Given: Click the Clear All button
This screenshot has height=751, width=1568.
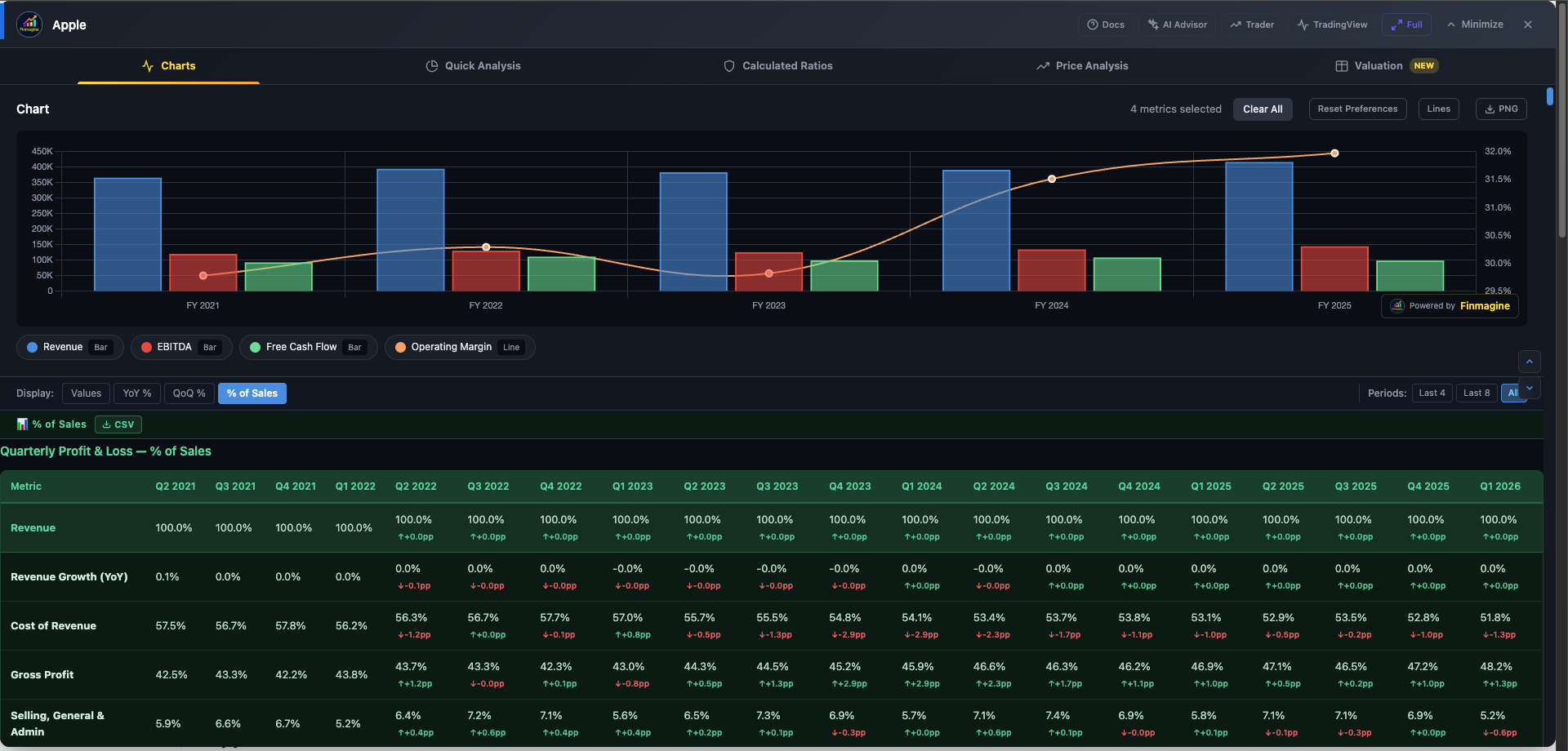Looking at the screenshot, I should [1263, 109].
